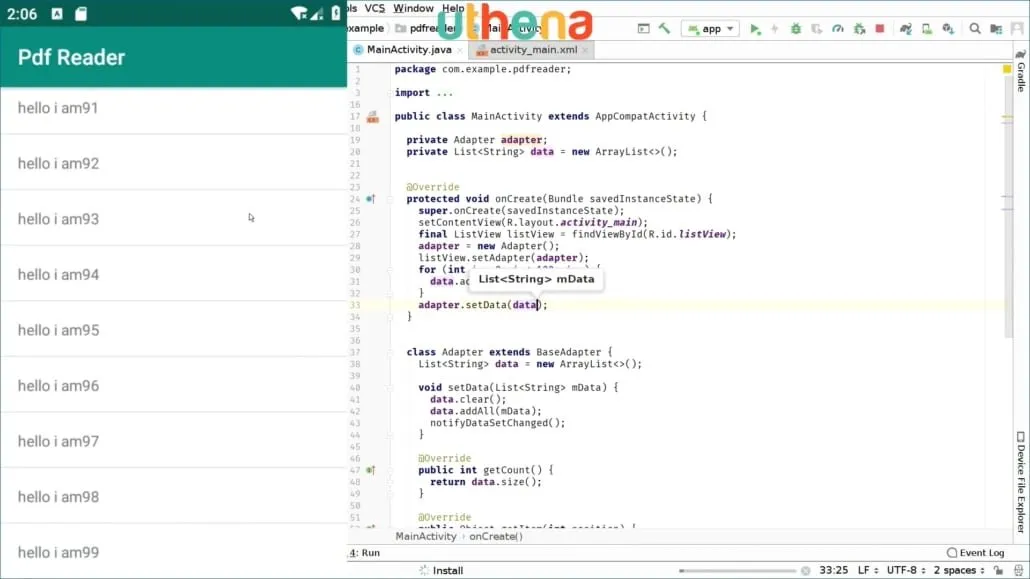Toggle read-only lock icon in status bar

[x=998, y=570]
